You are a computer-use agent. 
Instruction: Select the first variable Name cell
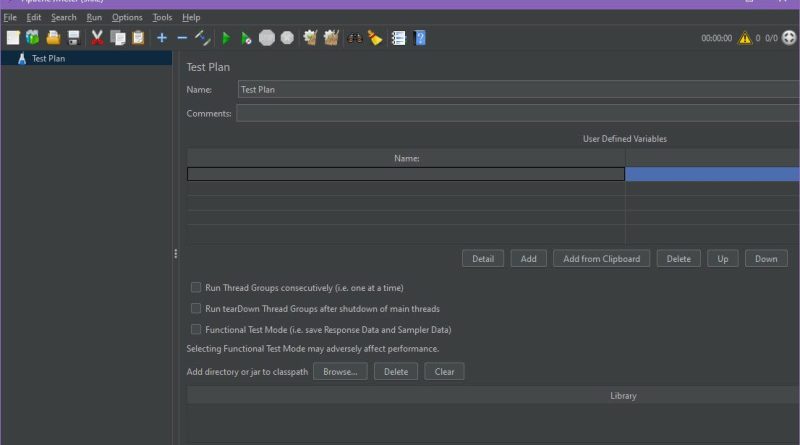coord(406,174)
